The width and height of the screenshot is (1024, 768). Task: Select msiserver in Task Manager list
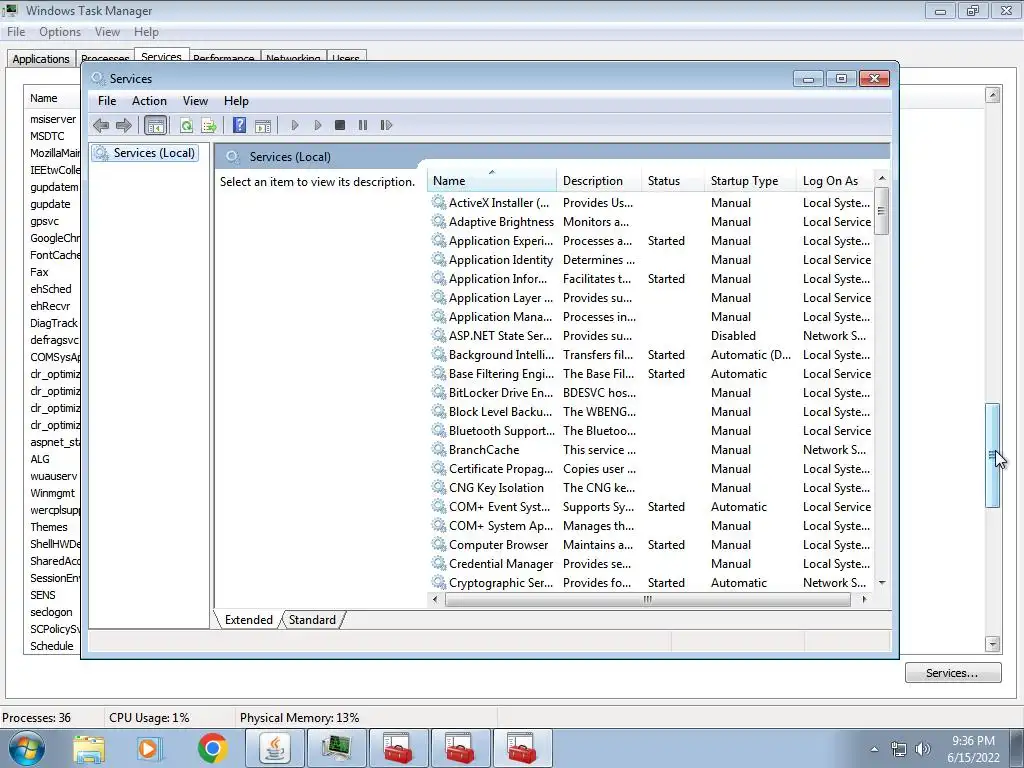pyautogui.click(x=52, y=120)
